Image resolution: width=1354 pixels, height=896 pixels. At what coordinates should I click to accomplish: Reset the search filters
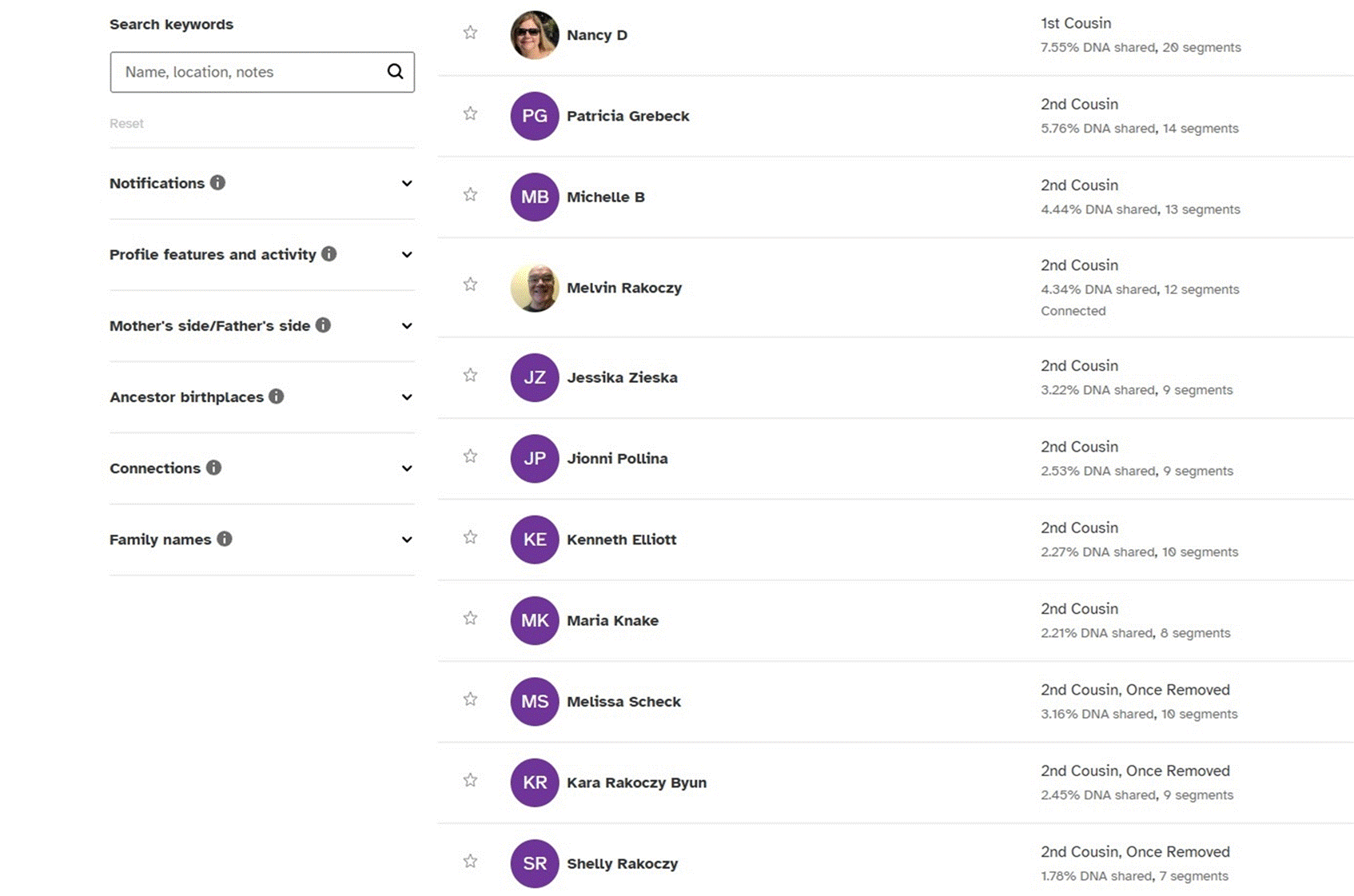coord(126,123)
